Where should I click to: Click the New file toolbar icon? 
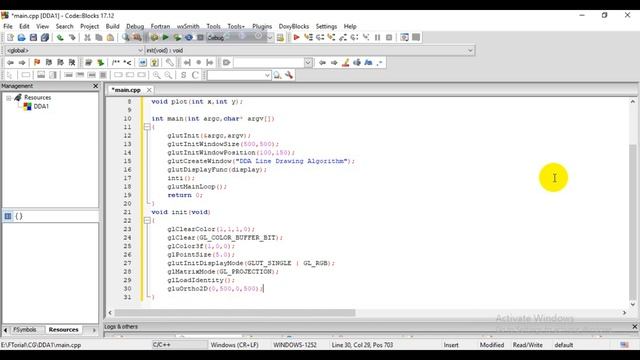[10, 38]
